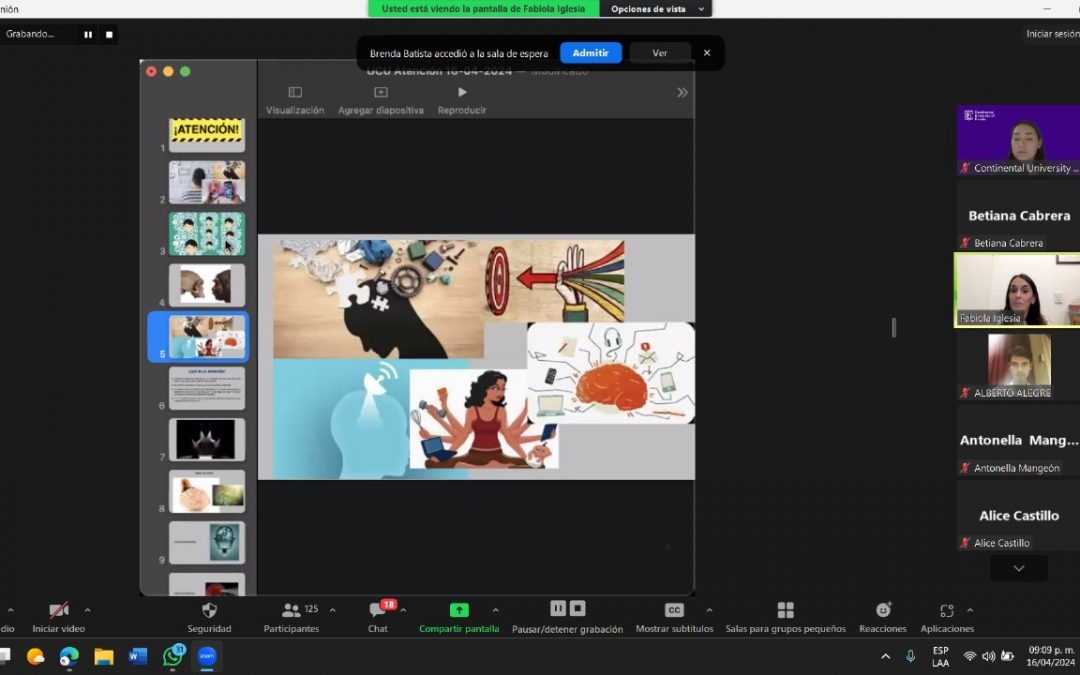Pause recording in bottom Pausar/detener grabación control
The height and width of the screenshot is (675, 1080).
pos(558,608)
